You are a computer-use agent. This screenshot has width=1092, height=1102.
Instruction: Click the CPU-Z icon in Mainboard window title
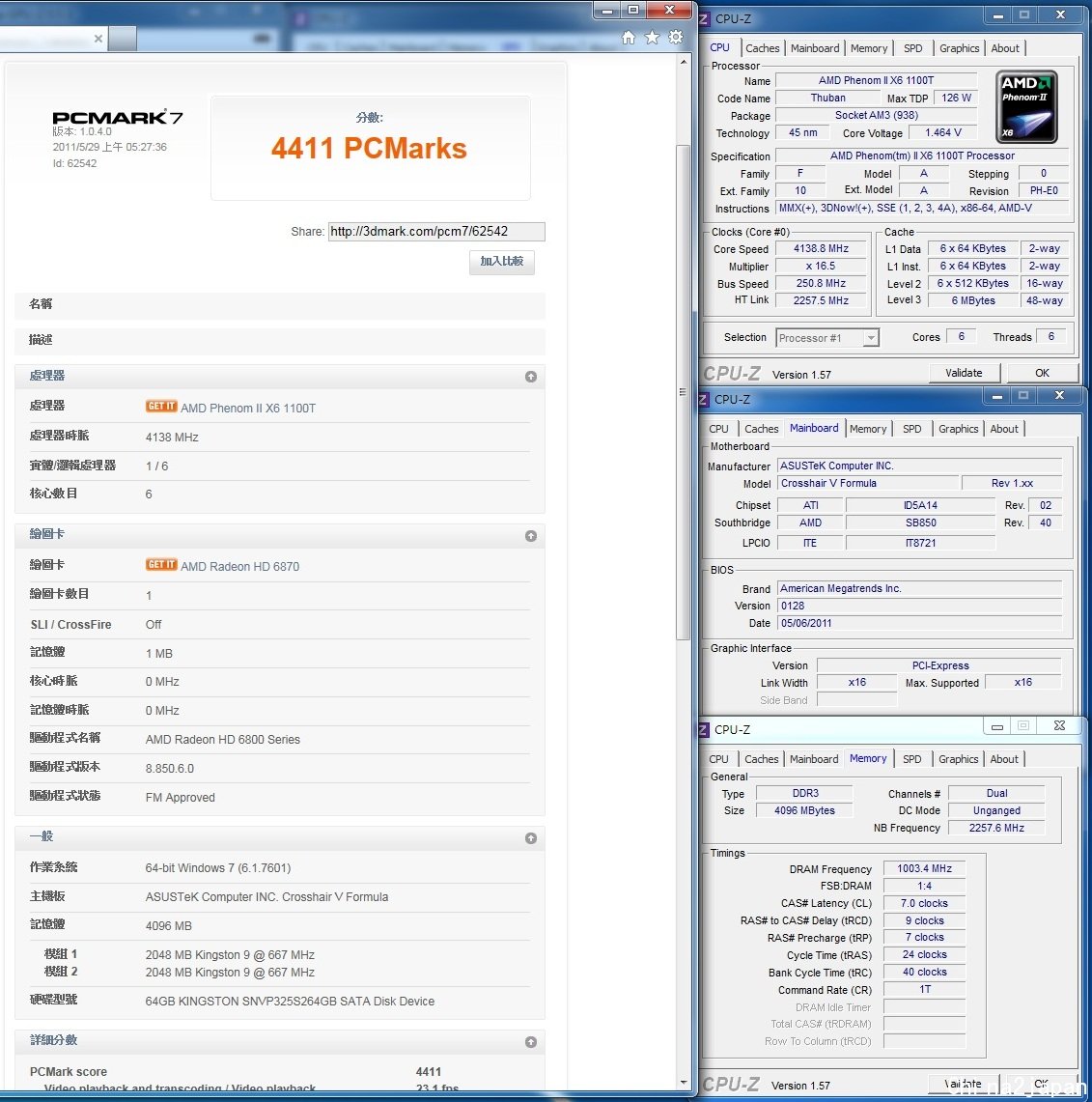tap(704, 399)
